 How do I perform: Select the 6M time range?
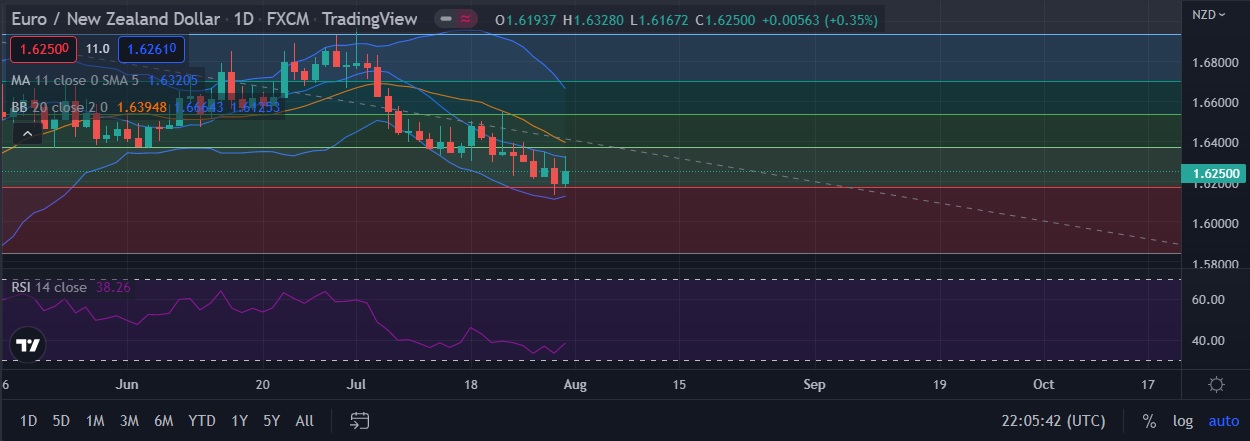pos(162,421)
